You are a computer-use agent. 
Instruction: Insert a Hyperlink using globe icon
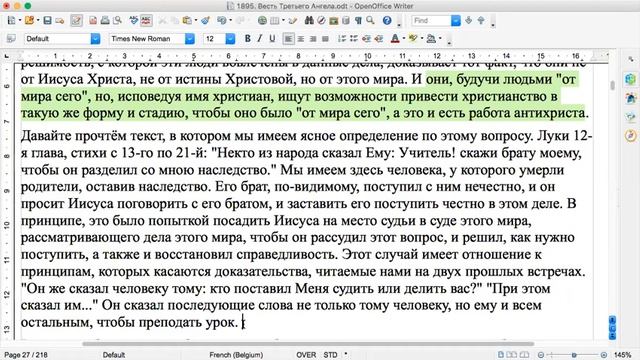pyautogui.click(x=262, y=20)
